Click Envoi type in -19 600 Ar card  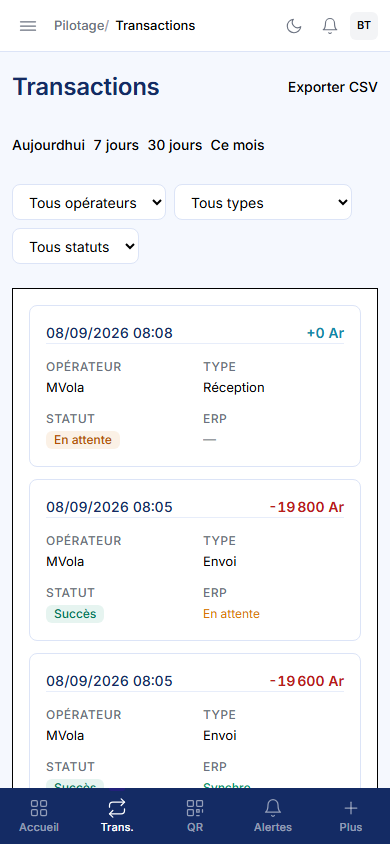220,735
